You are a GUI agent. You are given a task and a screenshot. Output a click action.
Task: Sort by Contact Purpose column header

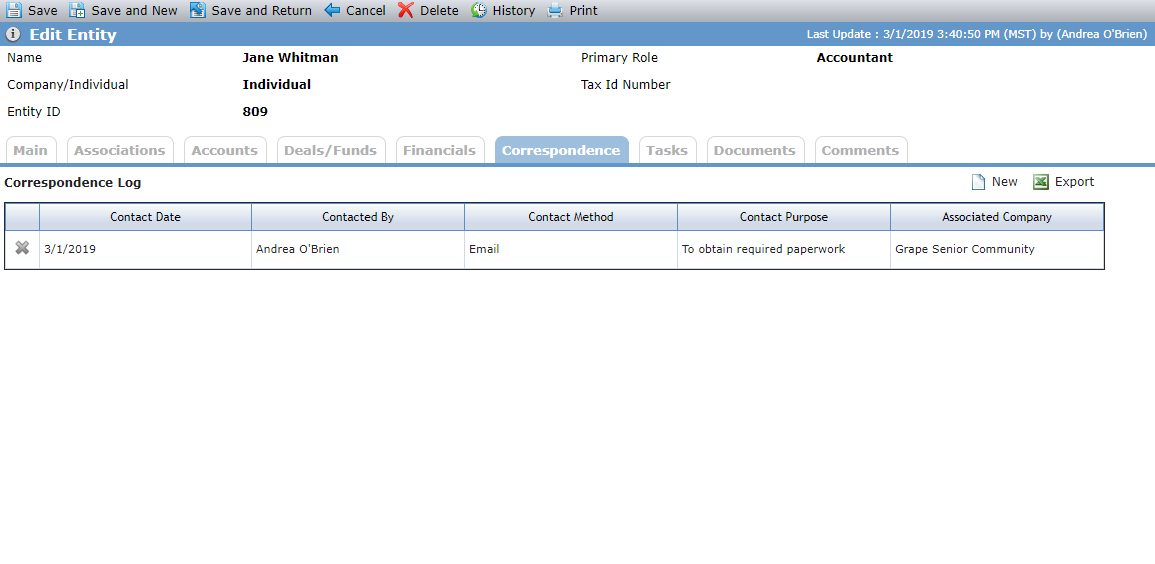784,217
